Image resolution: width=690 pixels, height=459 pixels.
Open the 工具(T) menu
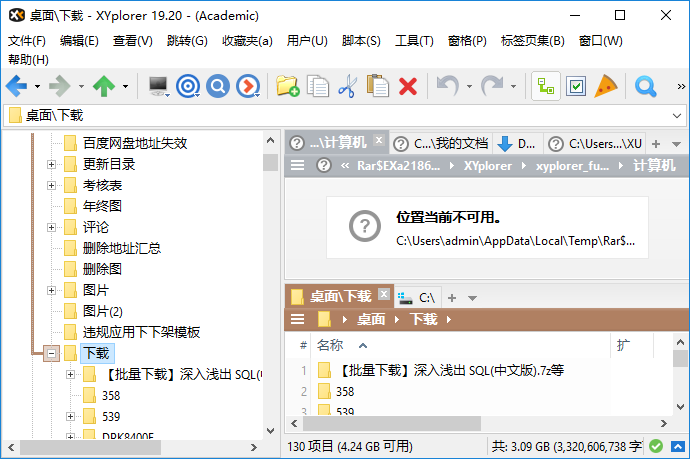click(414, 41)
